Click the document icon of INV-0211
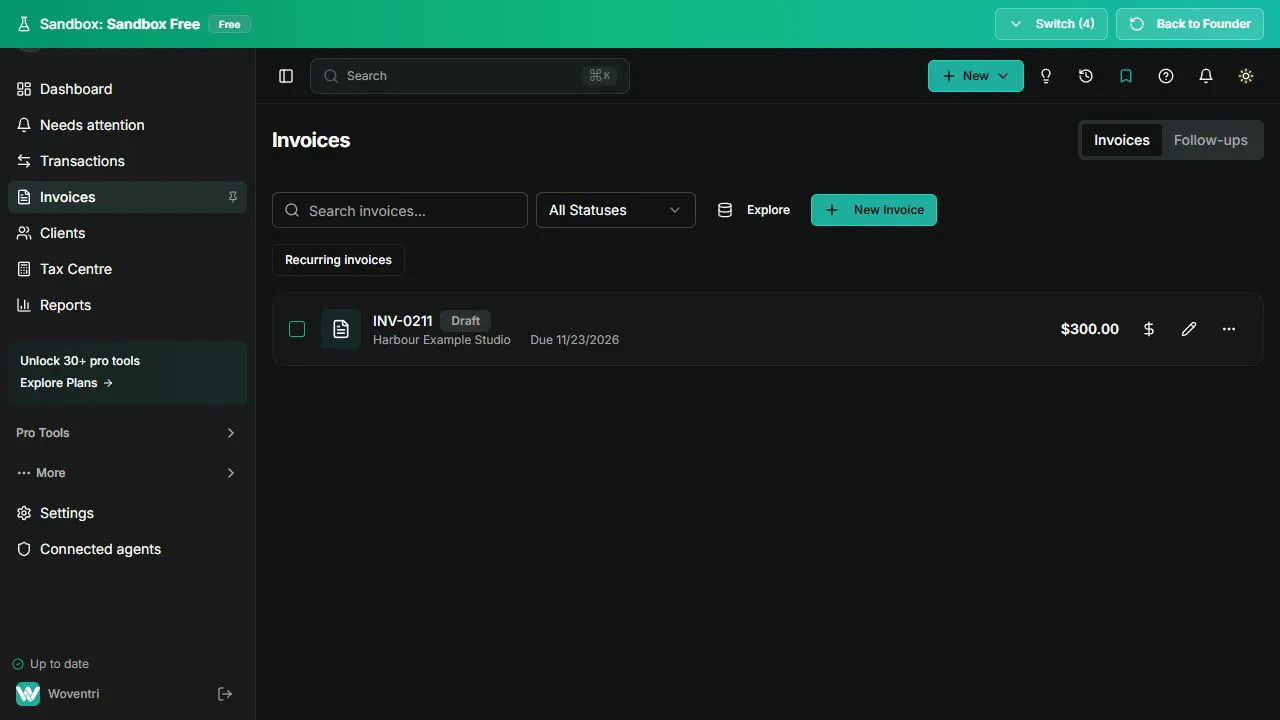 (x=341, y=329)
